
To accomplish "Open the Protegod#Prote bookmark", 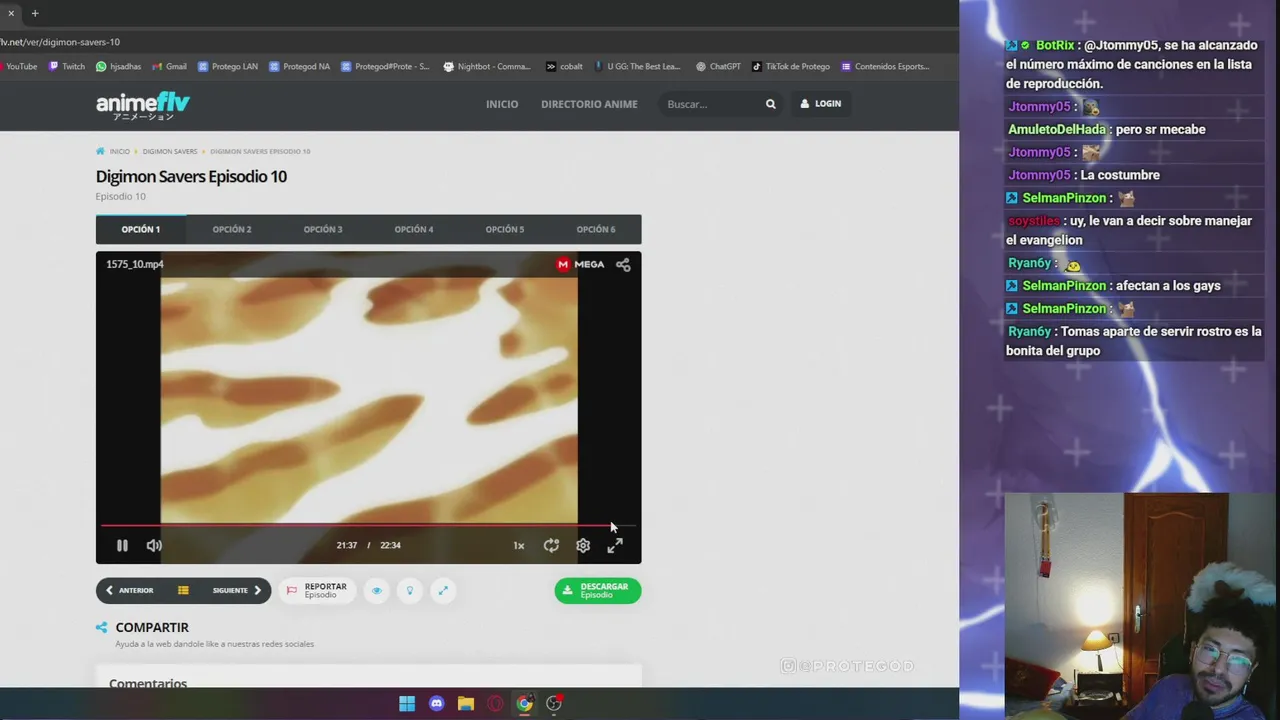I will pos(385,67).
